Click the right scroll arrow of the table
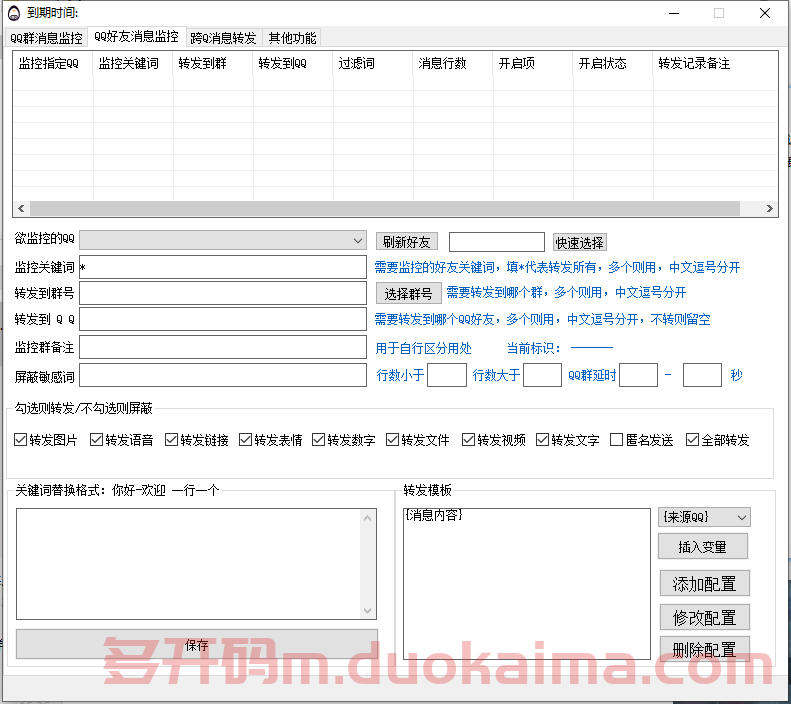Image resolution: width=791 pixels, height=704 pixels. coord(770,209)
